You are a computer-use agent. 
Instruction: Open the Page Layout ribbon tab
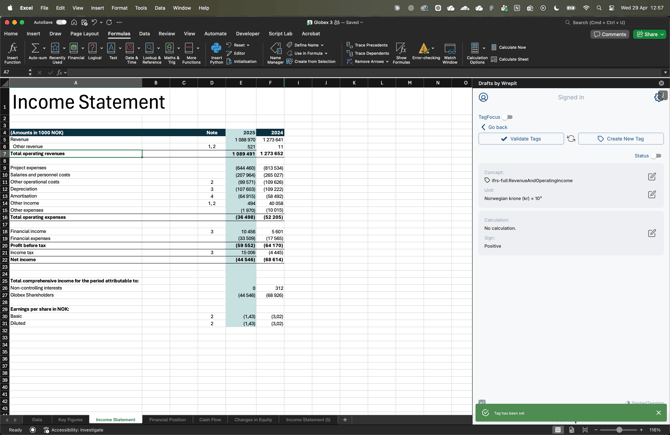[85, 34]
